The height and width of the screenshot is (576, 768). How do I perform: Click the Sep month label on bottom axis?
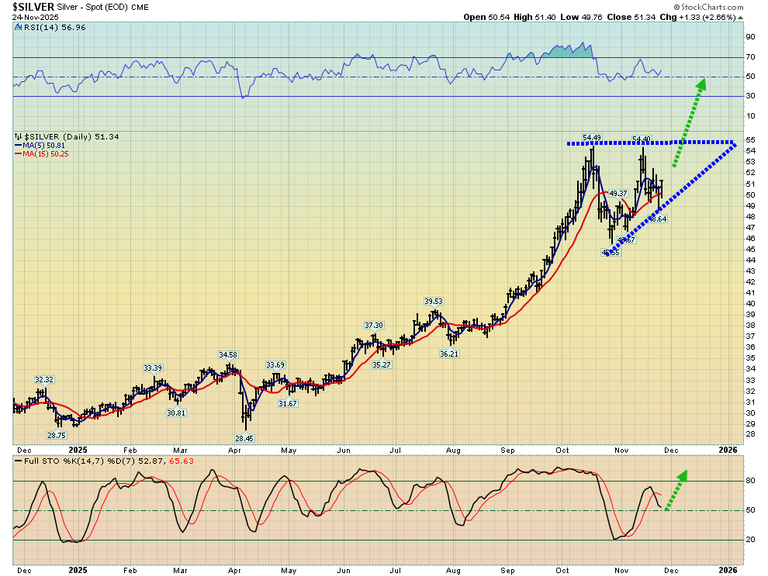tap(507, 450)
